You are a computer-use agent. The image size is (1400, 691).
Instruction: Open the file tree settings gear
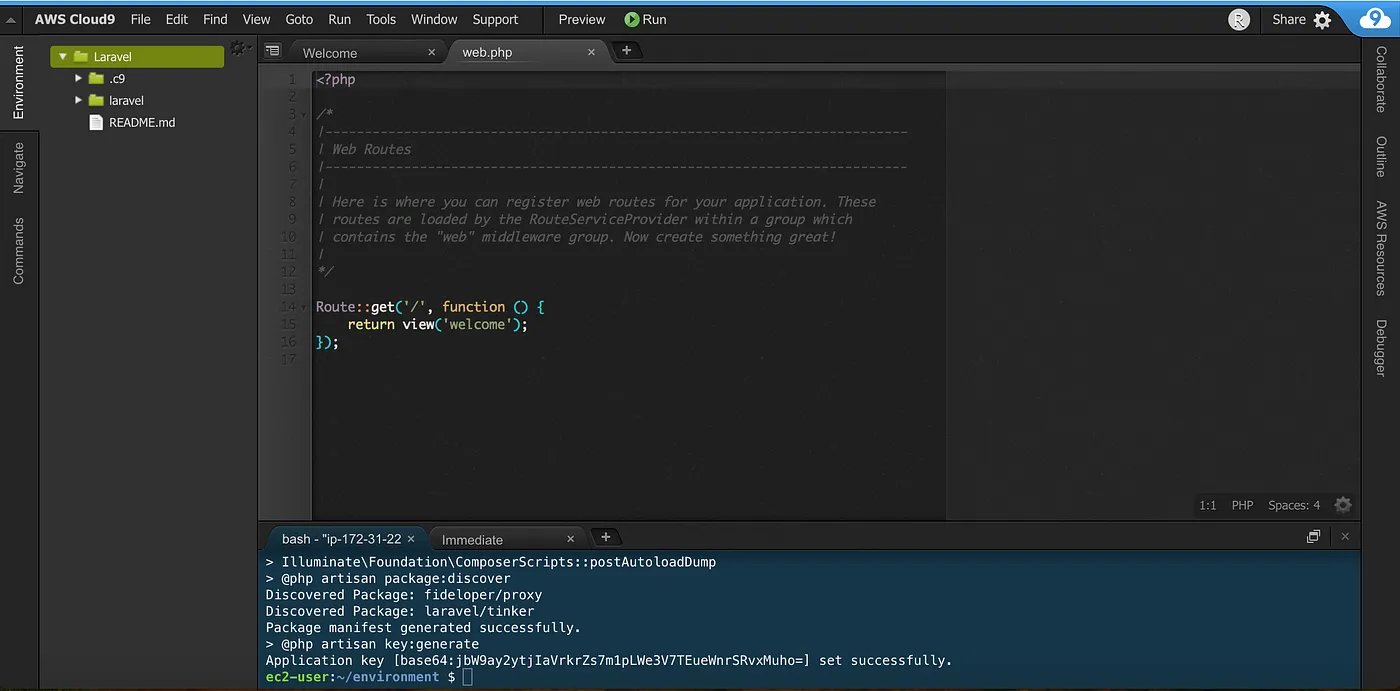[x=238, y=48]
